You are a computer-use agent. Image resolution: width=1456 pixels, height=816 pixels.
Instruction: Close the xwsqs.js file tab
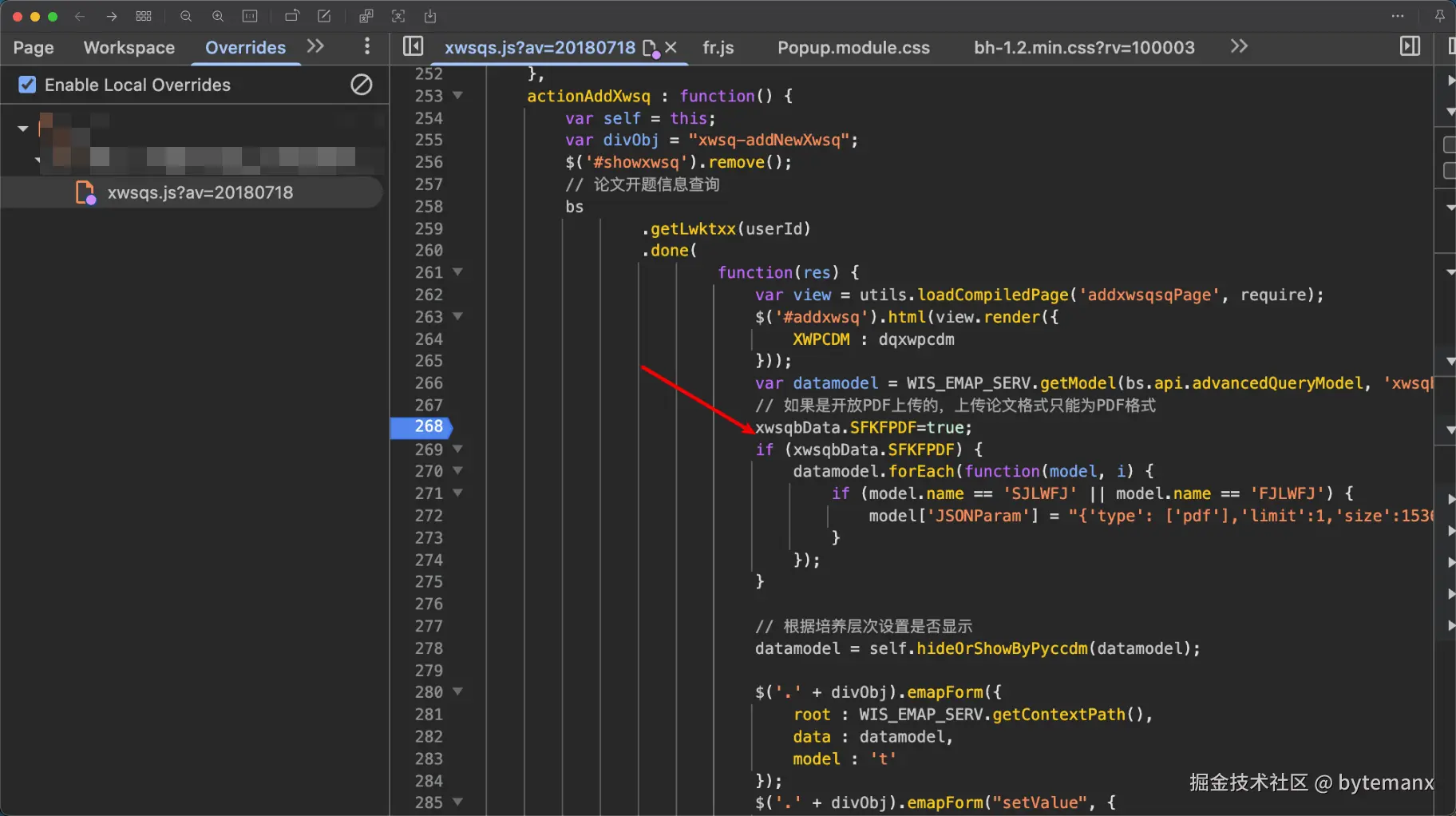pyautogui.click(x=671, y=48)
